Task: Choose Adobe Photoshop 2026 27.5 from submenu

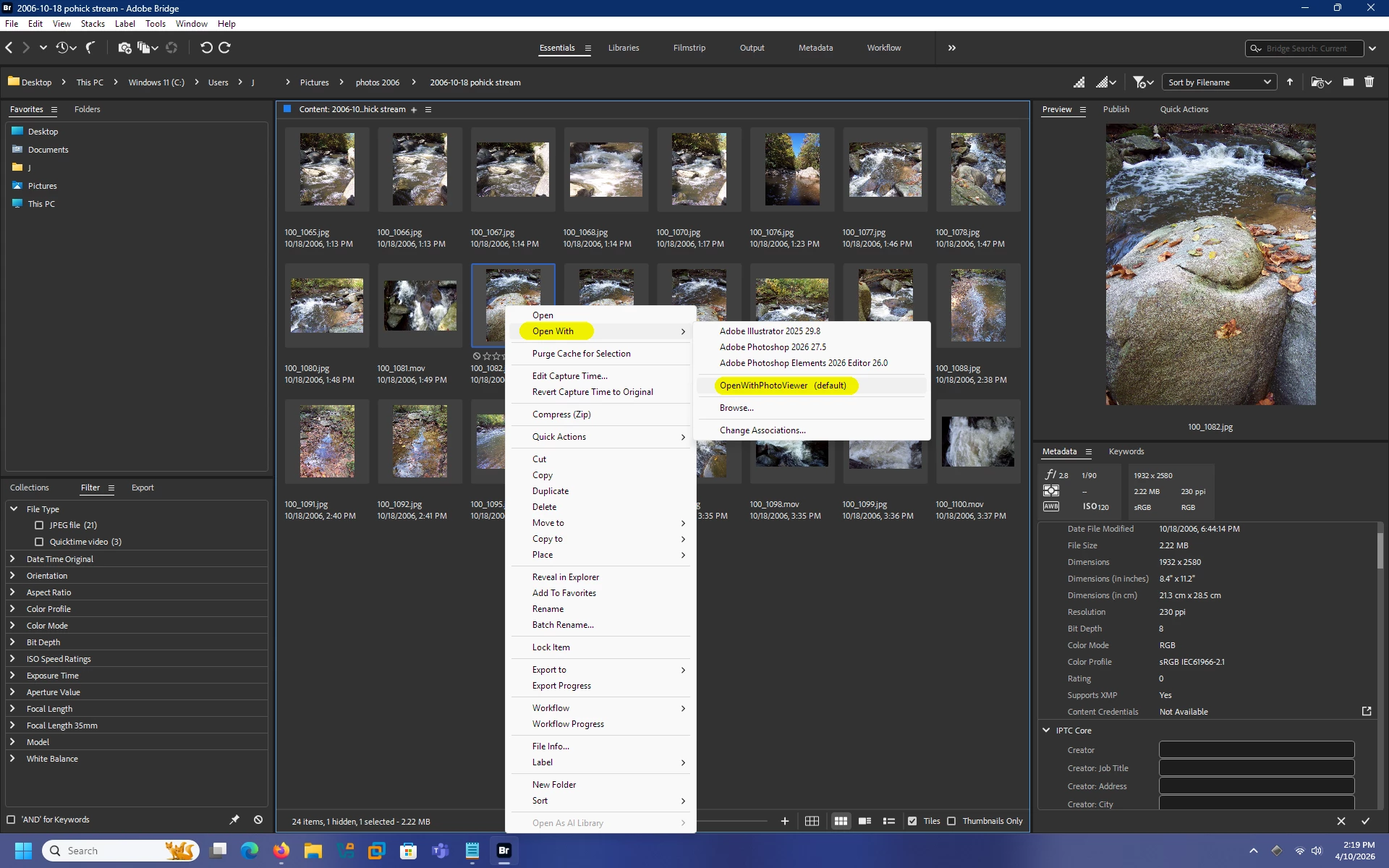Action: coord(772,347)
